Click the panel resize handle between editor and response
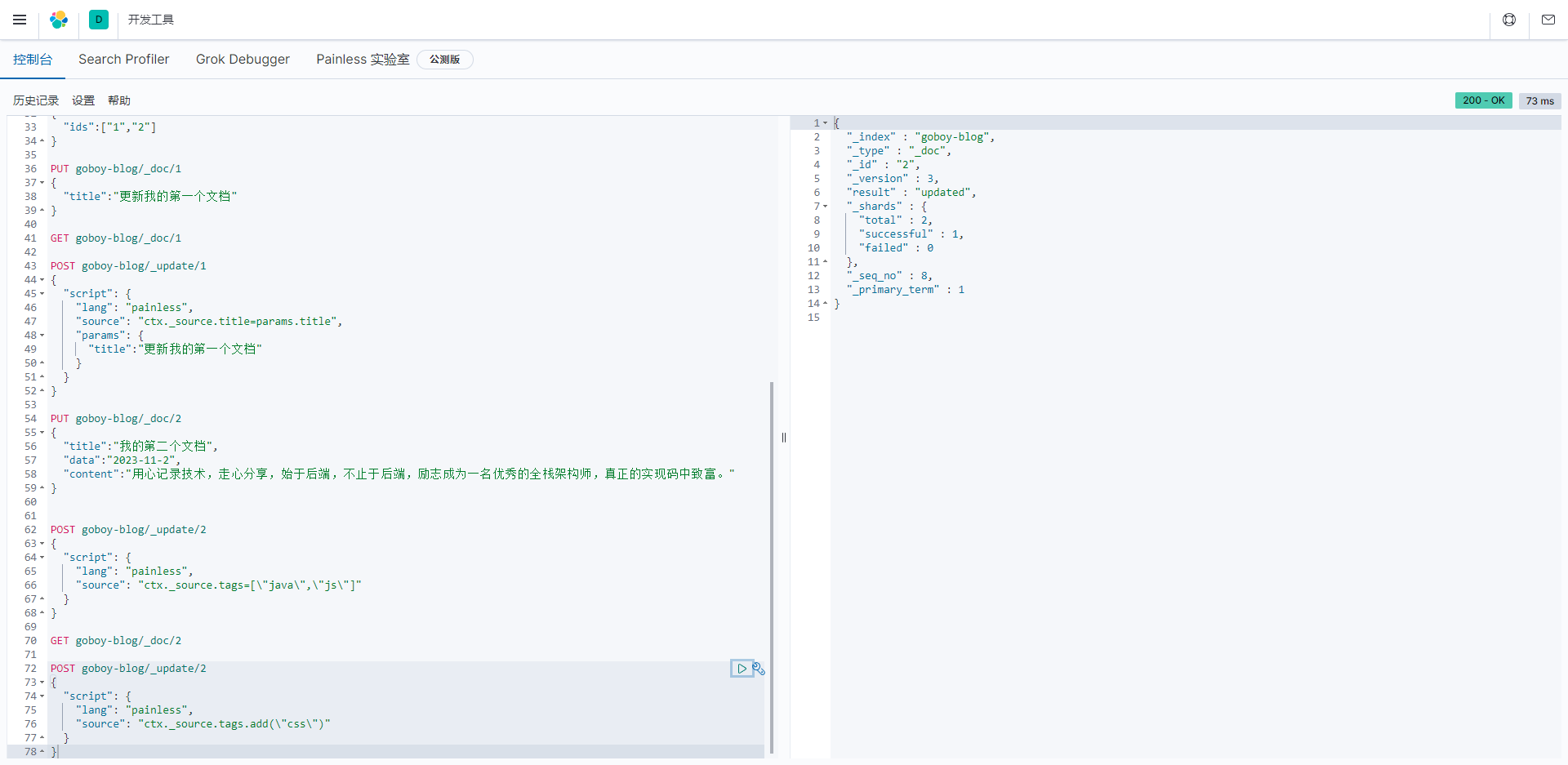 (784, 438)
